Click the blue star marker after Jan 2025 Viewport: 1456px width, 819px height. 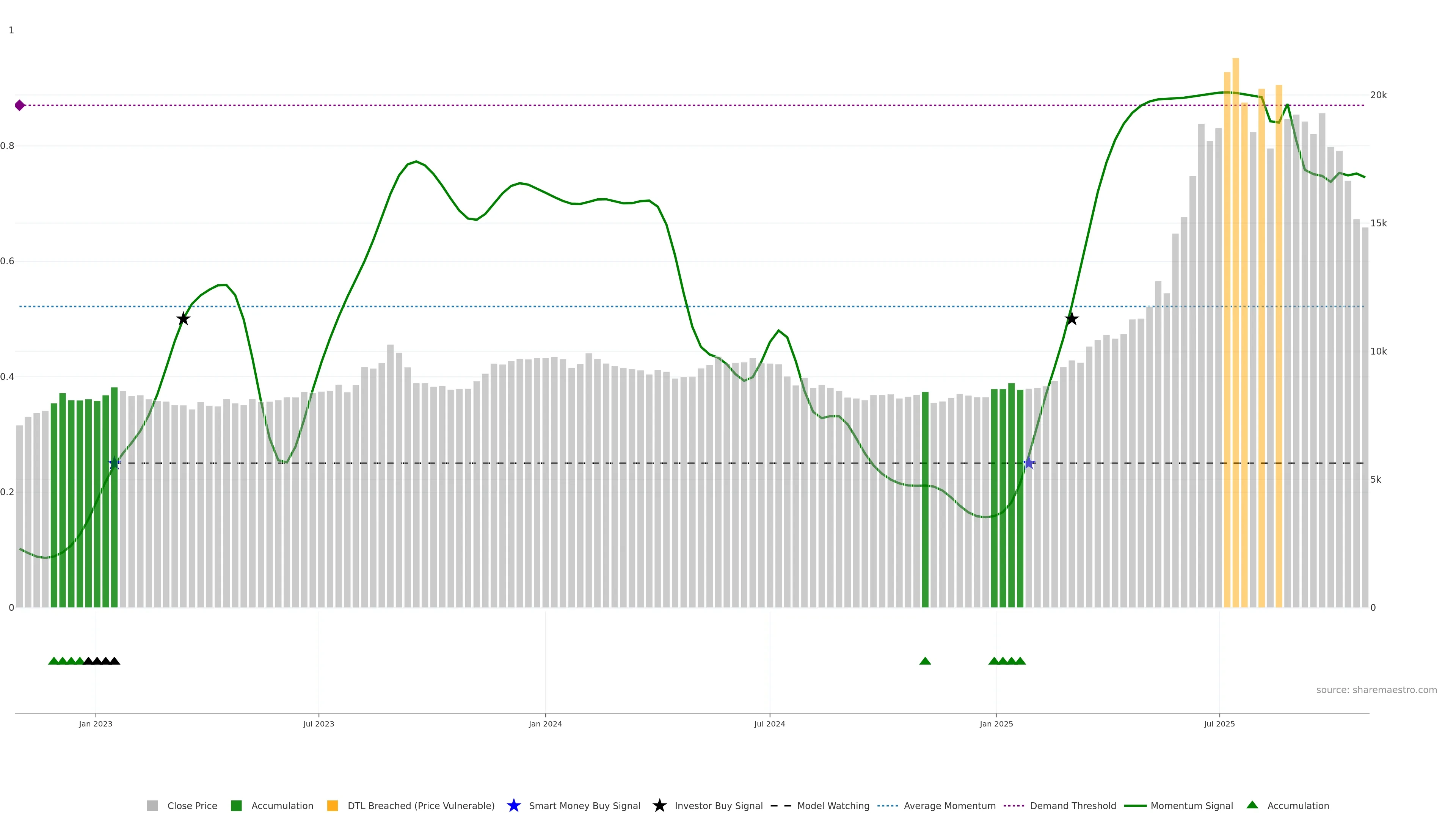tap(1029, 463)
